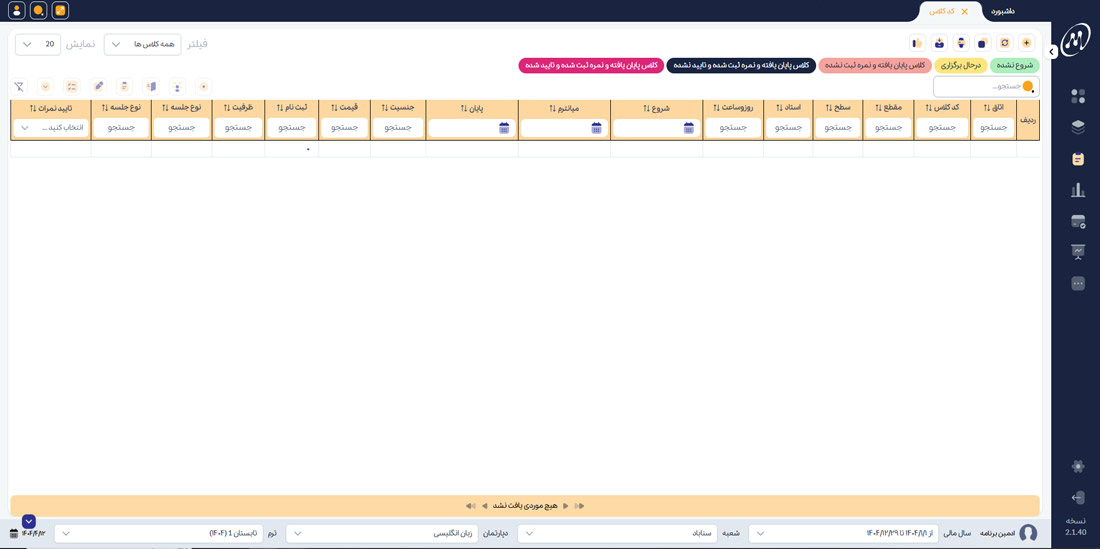Screen dimensions: 1100x549
Task: Toggle the درحال برگزاری status filter
Action: (x=960, y=65)
